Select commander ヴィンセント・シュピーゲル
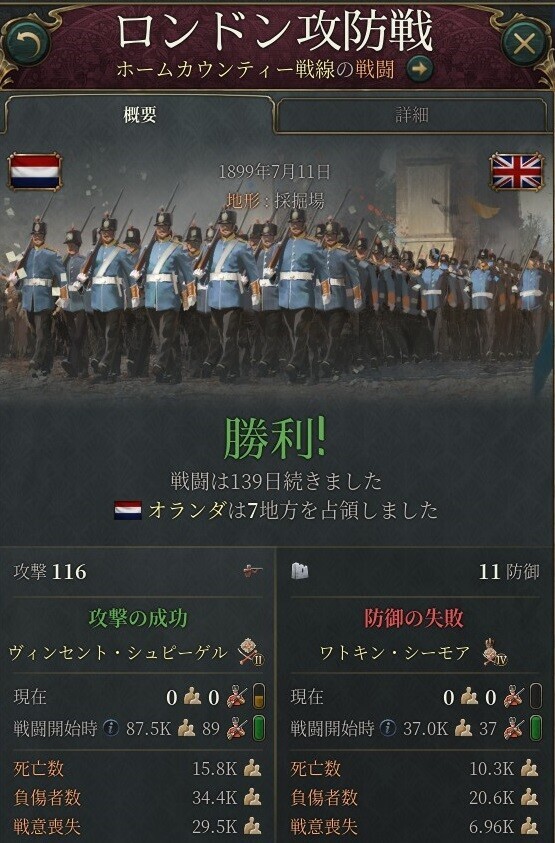Viewport: 555px width, 843px height. [118, 653]
